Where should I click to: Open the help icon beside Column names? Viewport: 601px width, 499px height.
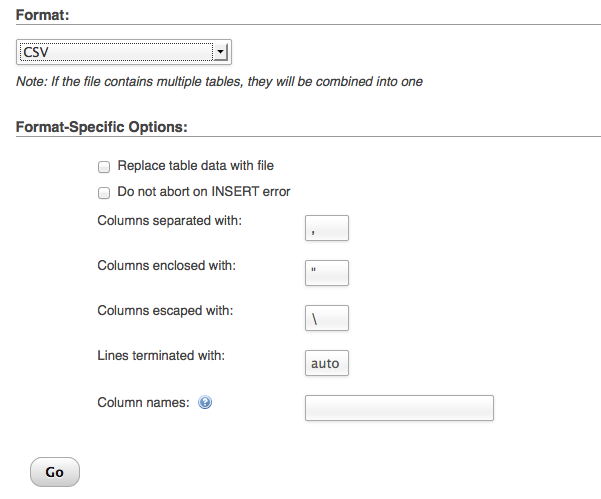[x=205, y=402]
